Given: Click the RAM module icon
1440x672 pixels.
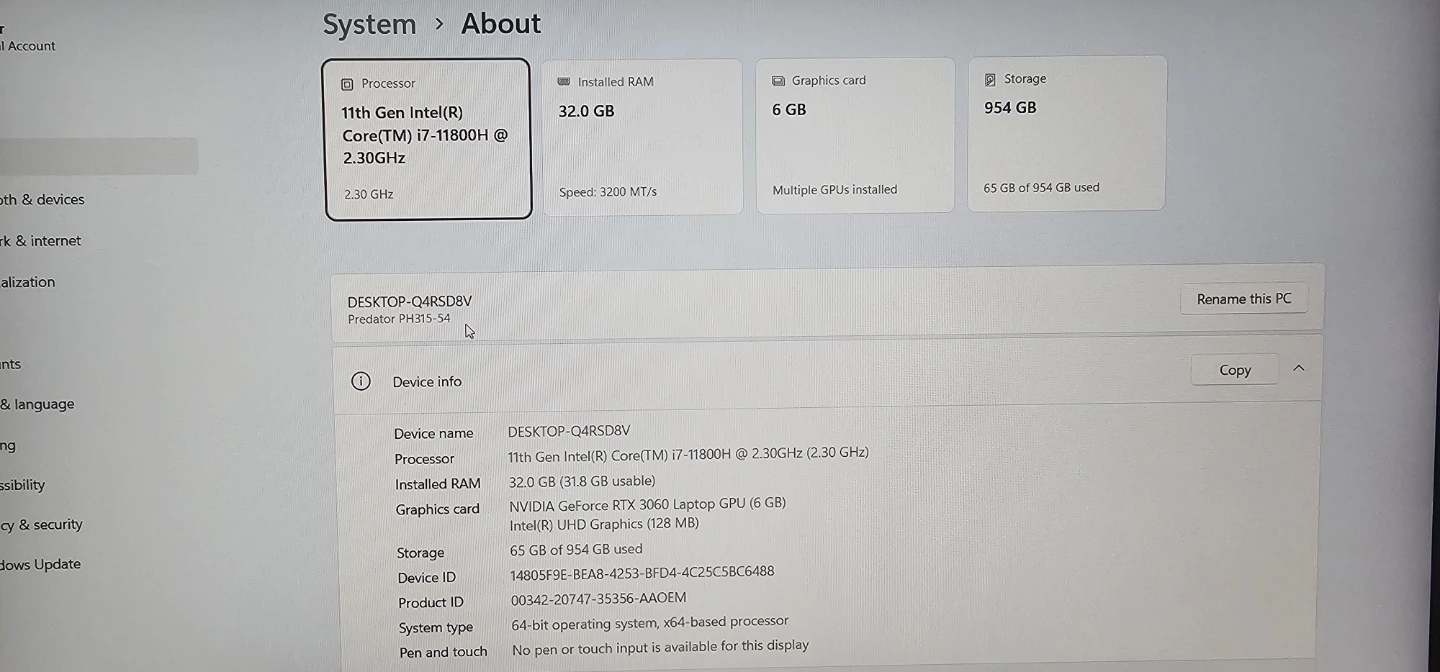Looking at the screenshot, I should pyautogui.click(x=564, y=82).
